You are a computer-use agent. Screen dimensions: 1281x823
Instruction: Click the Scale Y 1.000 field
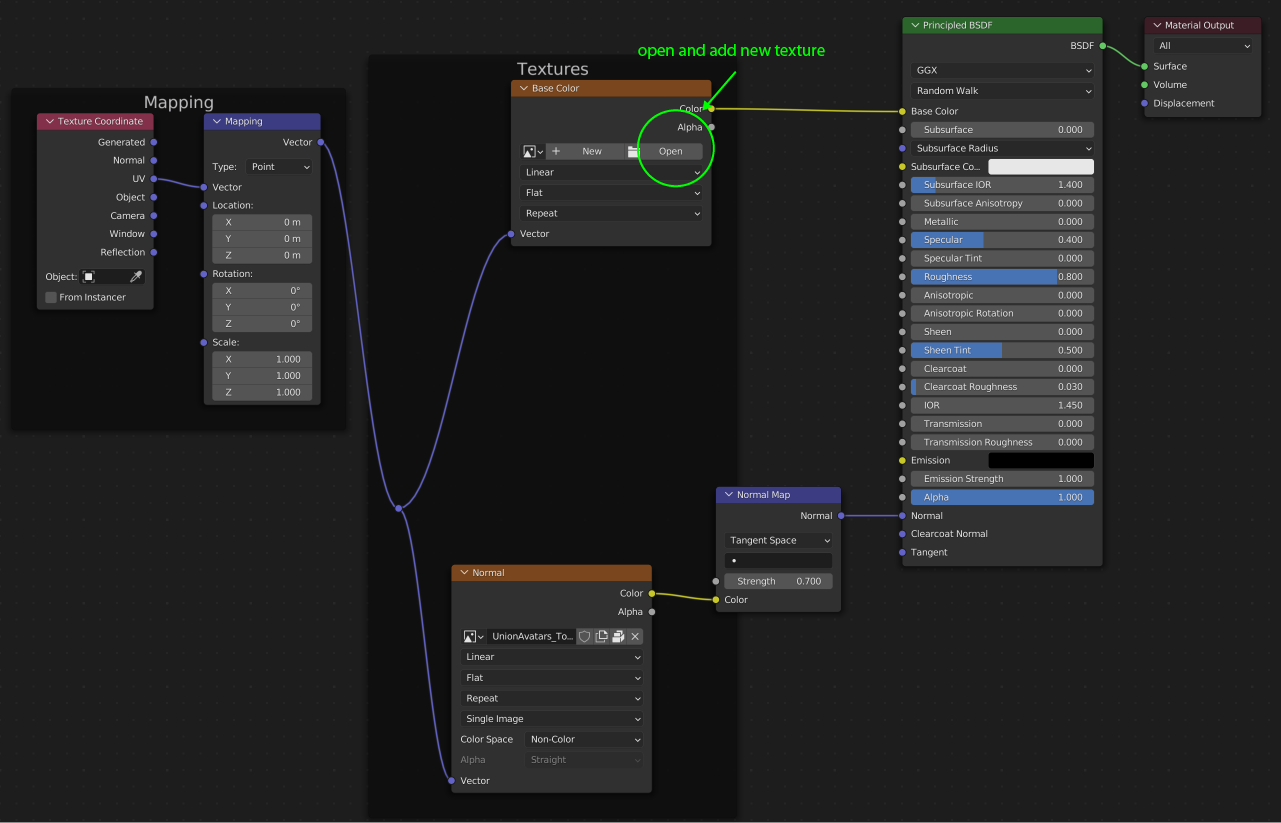click(262, 376)
